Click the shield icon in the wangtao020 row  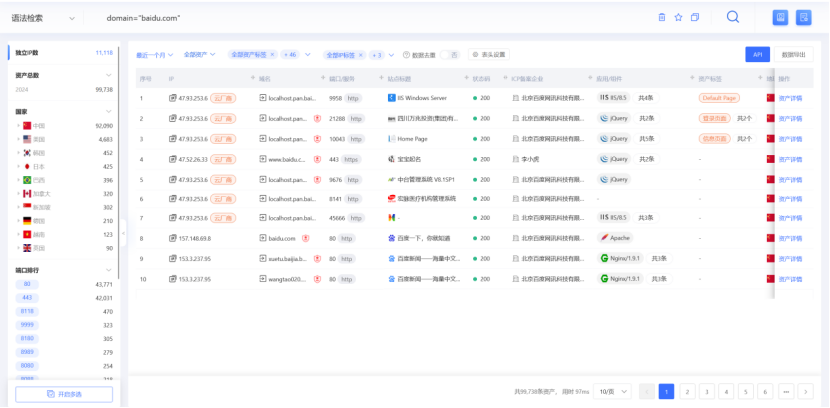coord(317,279)
